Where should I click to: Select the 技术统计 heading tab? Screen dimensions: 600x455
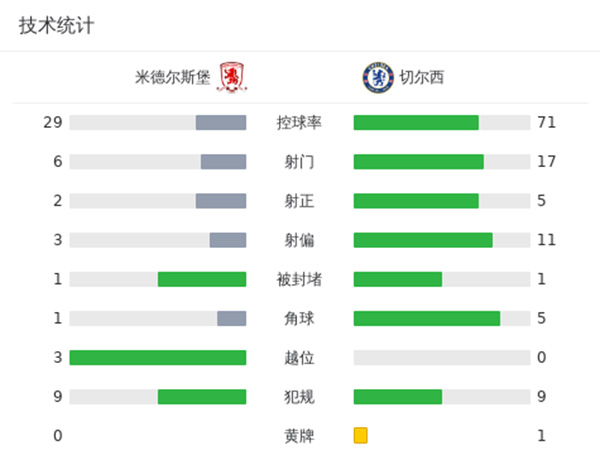tap(57, 26)
